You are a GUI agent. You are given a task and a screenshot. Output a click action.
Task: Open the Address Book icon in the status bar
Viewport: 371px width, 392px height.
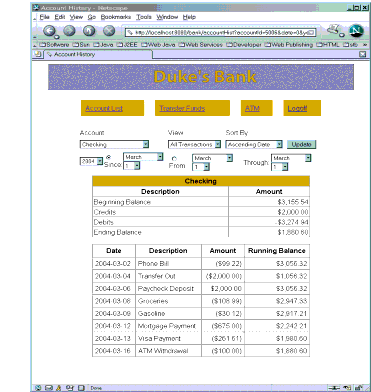(70, 388)
